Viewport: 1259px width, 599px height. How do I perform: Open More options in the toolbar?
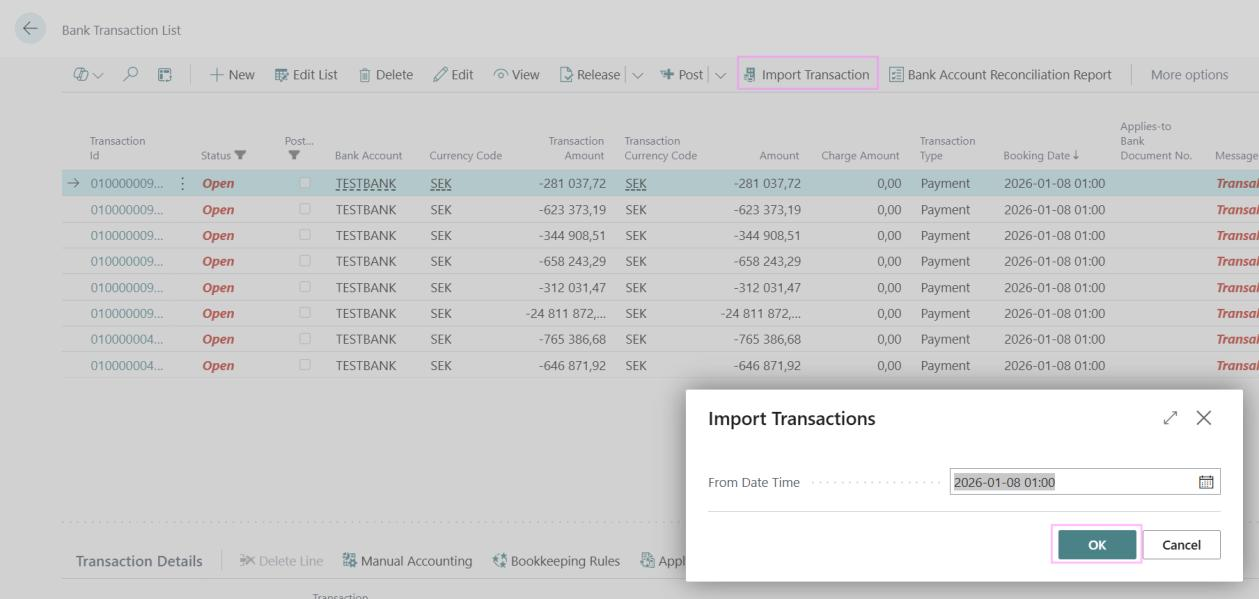[x=1187, y=75]
